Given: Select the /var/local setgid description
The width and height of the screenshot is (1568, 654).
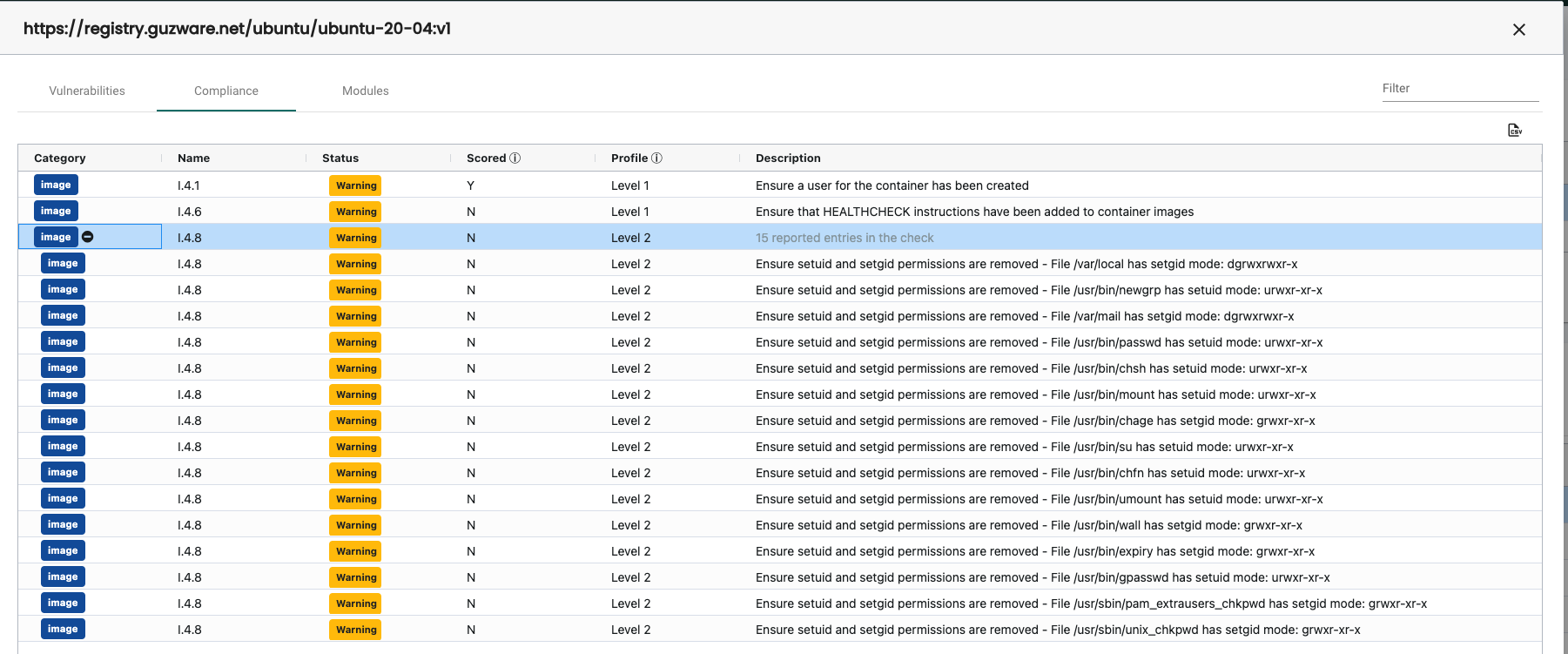Looking at the screenshot, I should (x=1026, y=264).
